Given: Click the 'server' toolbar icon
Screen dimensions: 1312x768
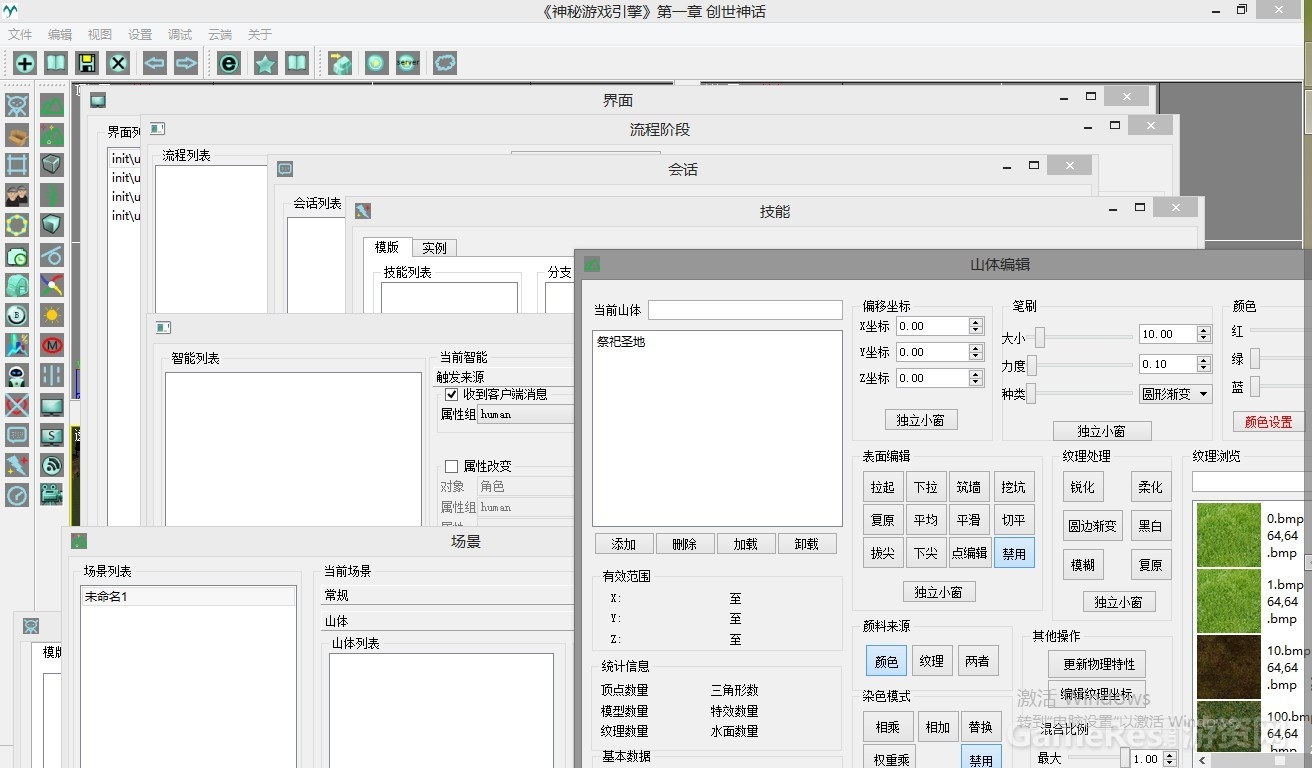Looking at the screenshot, I should pos(407,63).
